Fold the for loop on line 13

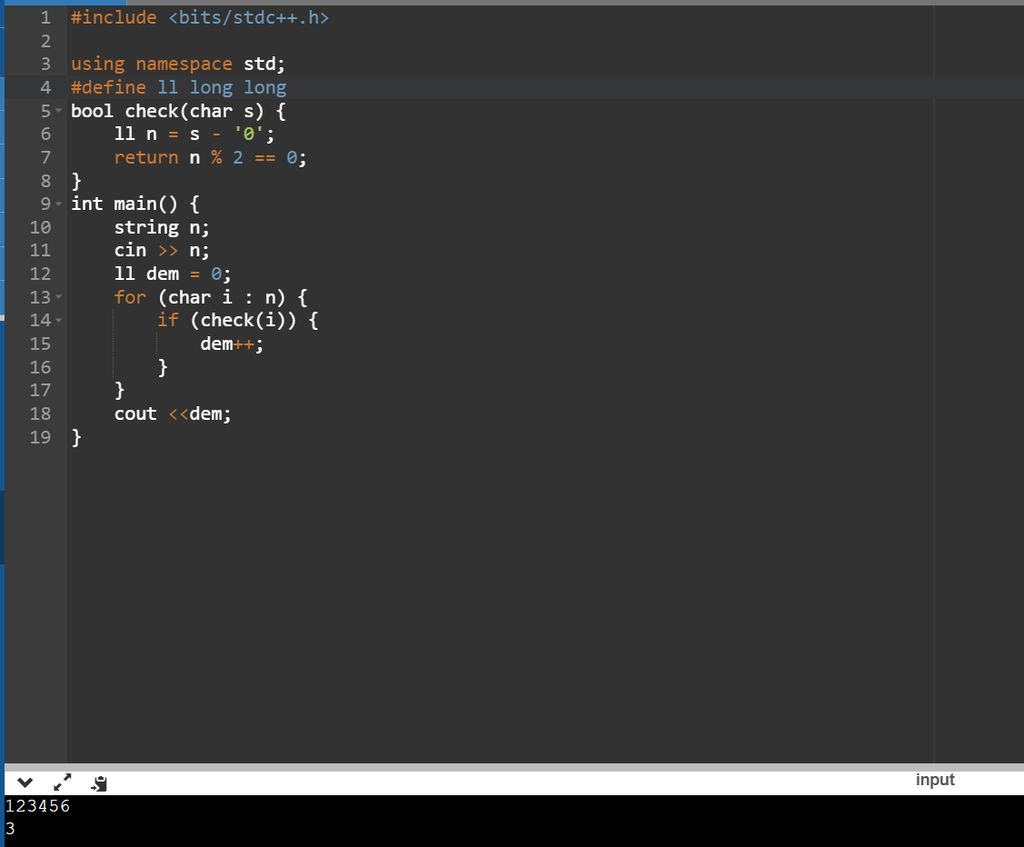pos(59,297)
